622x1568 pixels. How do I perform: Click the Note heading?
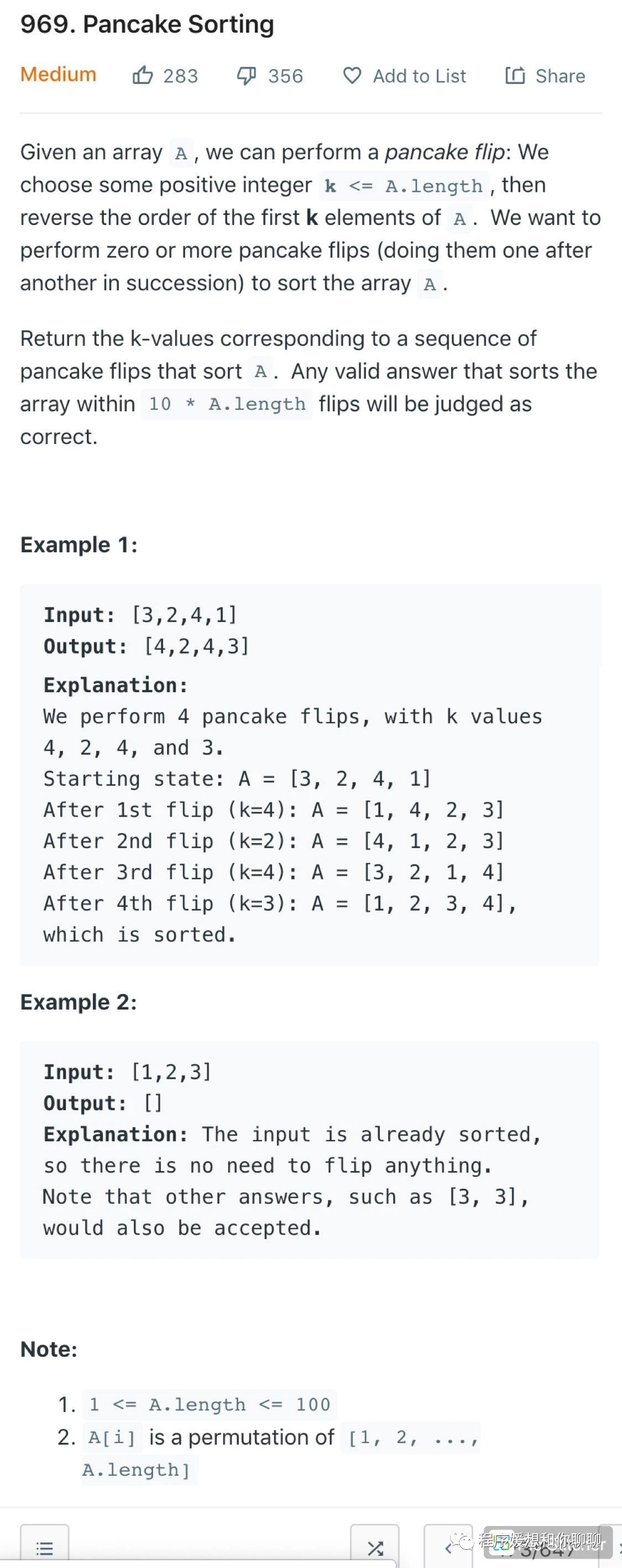[49, 1349]
